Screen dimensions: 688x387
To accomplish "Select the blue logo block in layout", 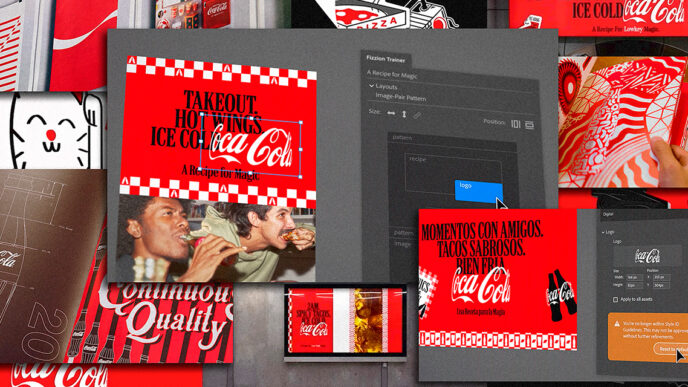I will tap(479, 191).
